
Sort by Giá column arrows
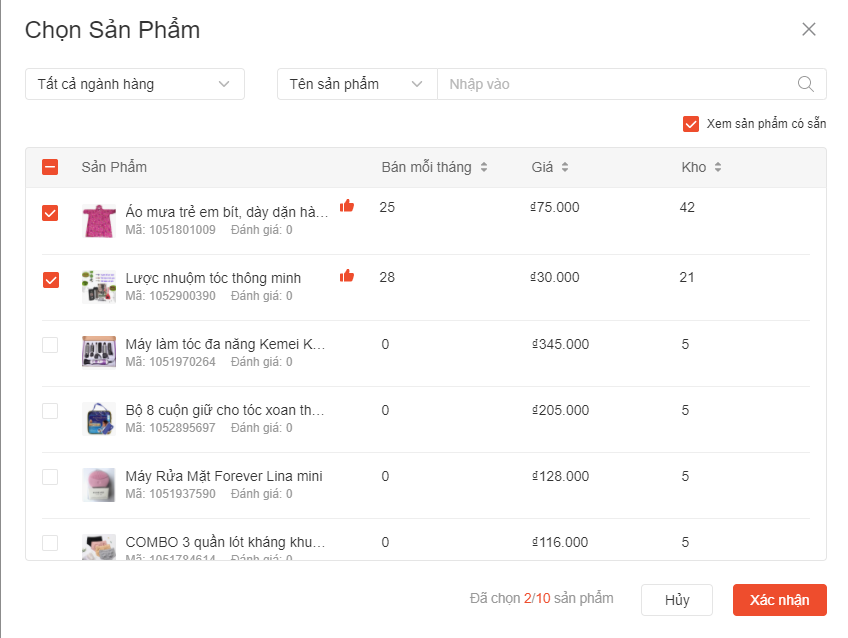pyautogui.click(x=564, y=167)
